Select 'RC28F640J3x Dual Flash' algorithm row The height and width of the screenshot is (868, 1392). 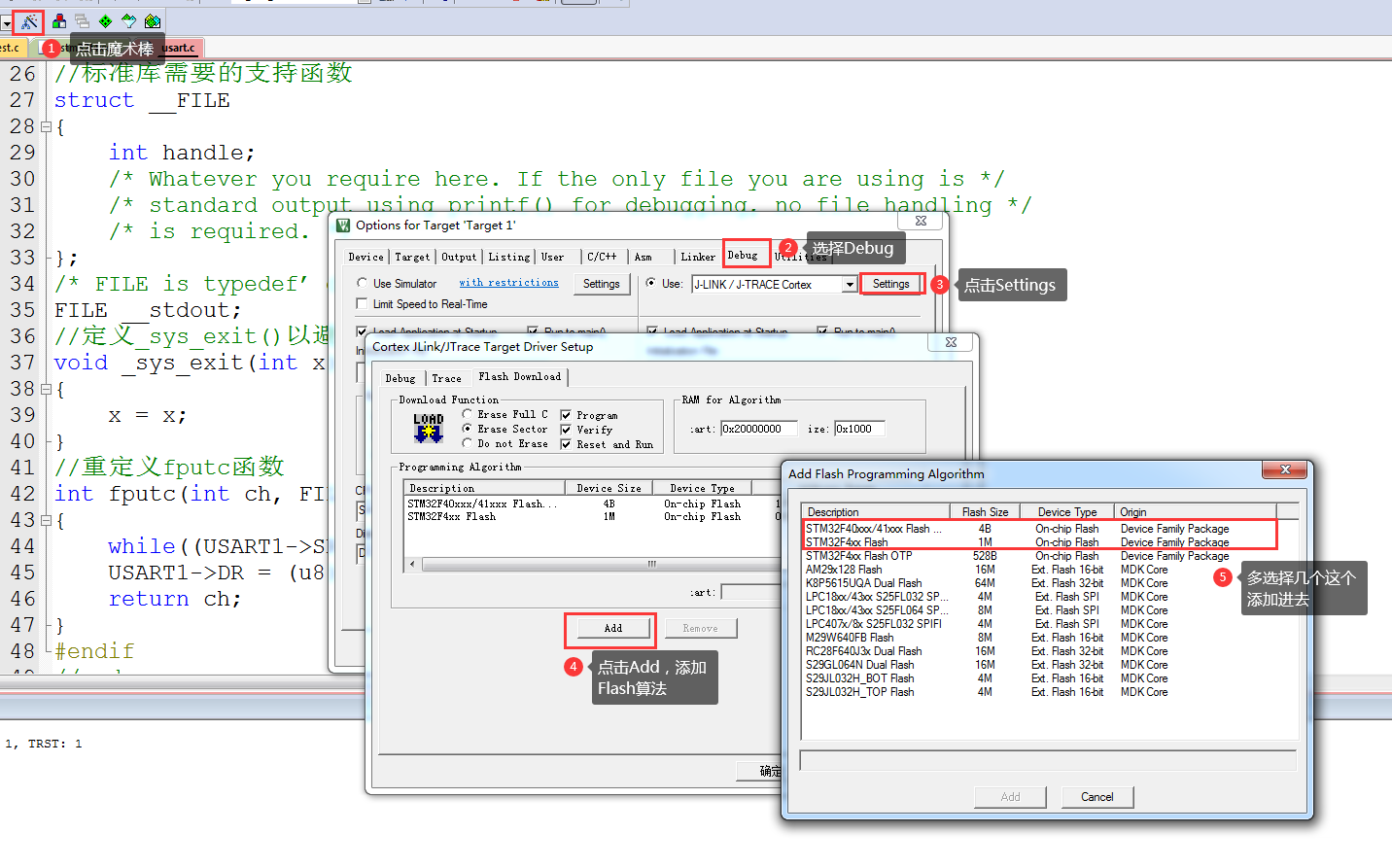pos(1040,651)
